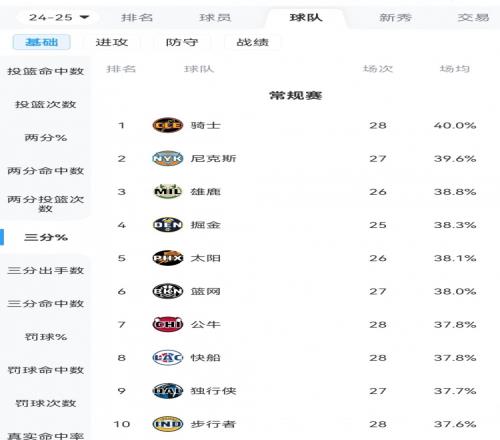Click the NYK Knicks team logo
Screen dimensions: 500x440
pyautogui.click(x=168, y=158)
